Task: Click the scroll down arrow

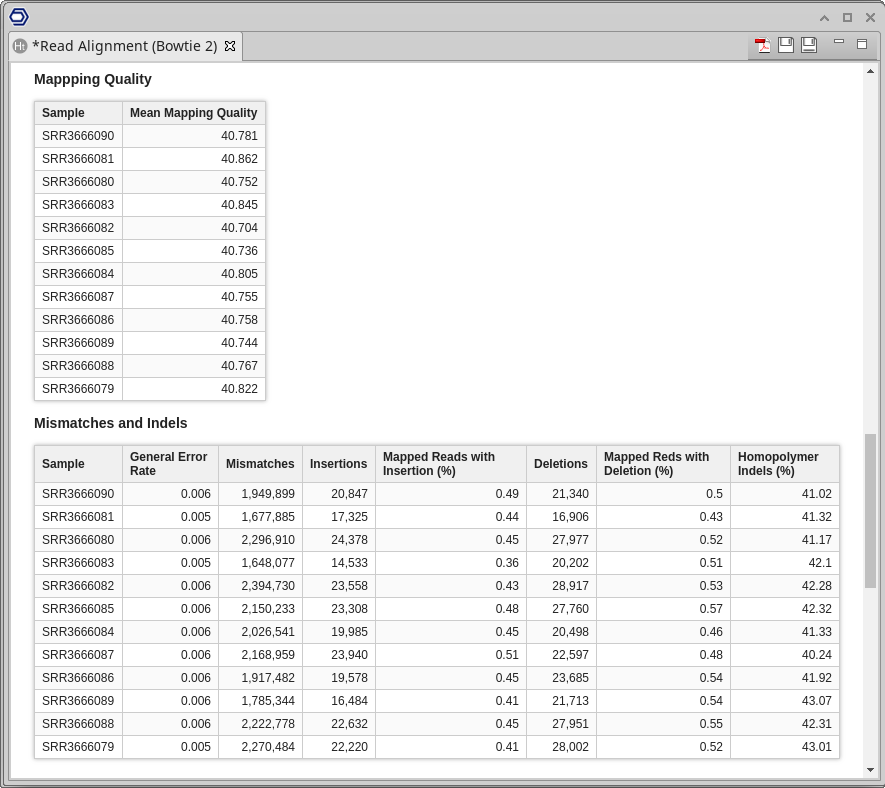Action: click(x=870, y=770)
